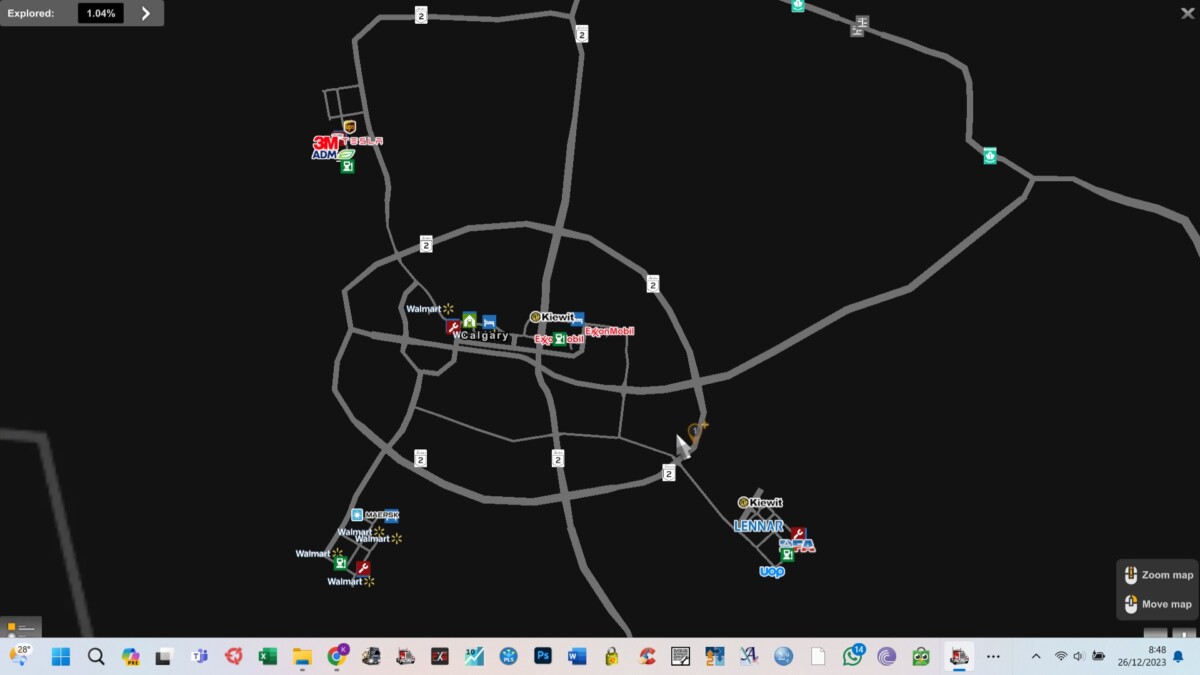Viewport: 1200px width, 675px height.
Task: Expand the Explored statistics panel arrow
Action: coord(146,13)
